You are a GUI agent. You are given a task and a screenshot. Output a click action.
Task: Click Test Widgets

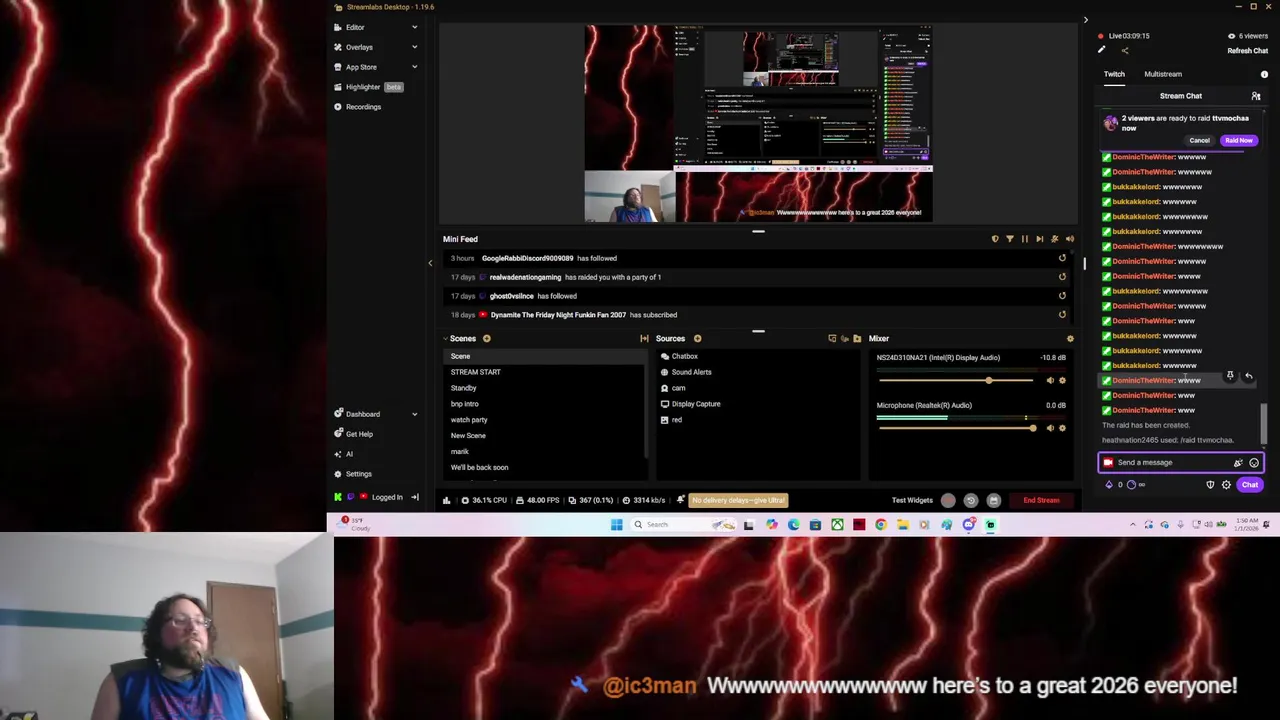912,500
